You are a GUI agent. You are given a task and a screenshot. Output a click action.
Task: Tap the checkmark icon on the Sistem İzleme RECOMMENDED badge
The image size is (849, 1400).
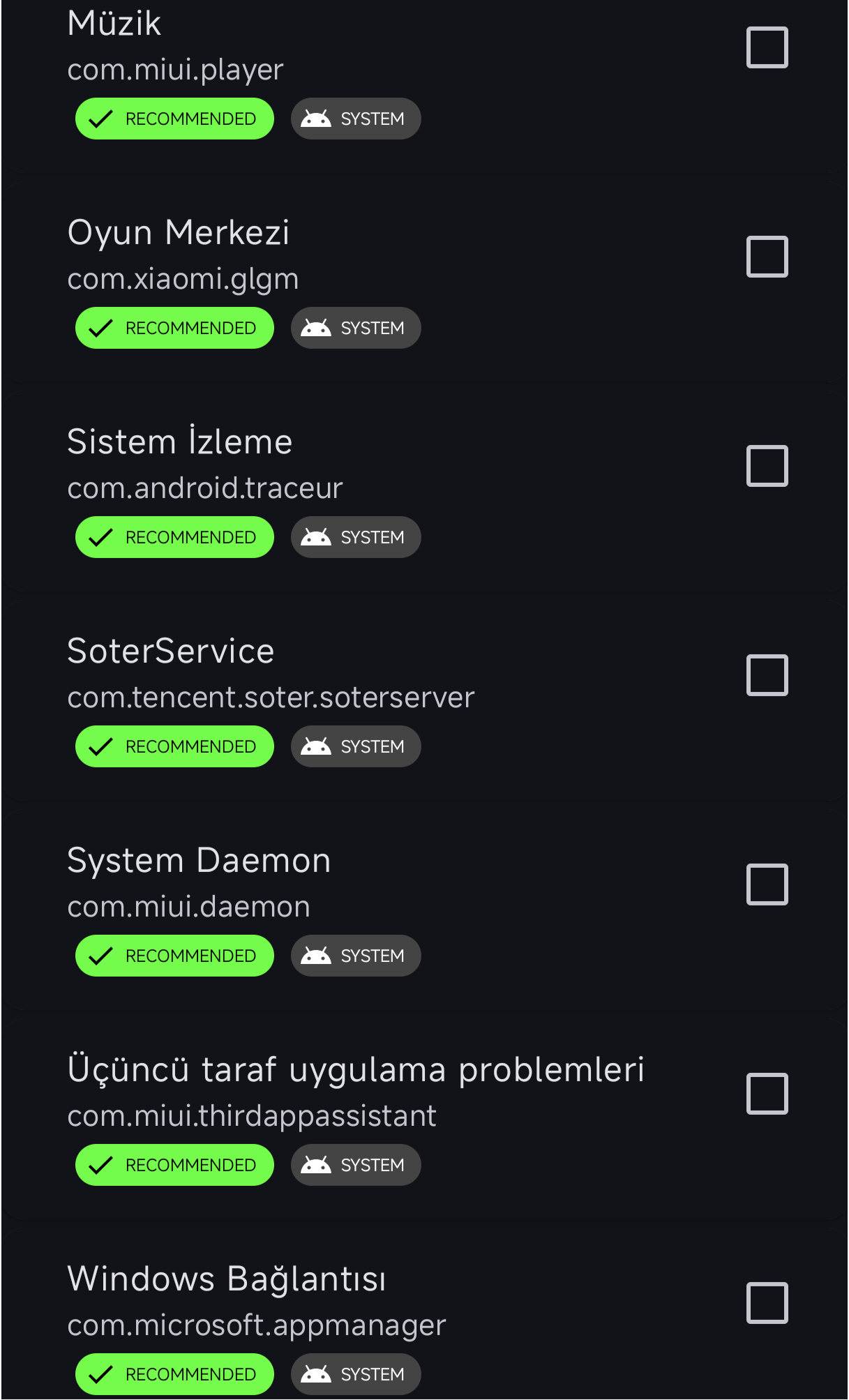tap(101, 537)
